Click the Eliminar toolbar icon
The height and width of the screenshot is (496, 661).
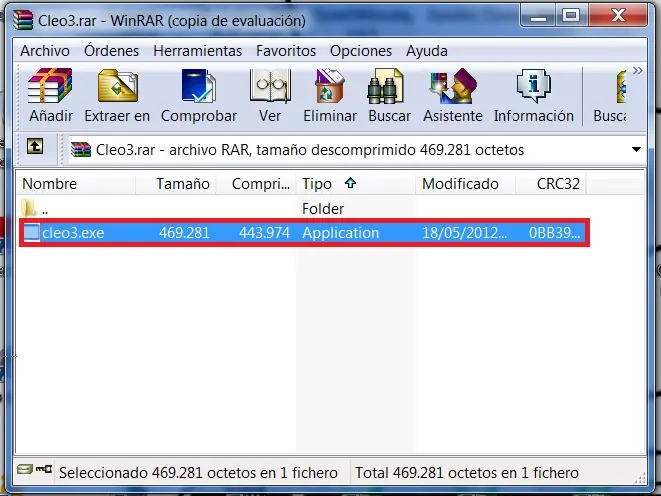point(330,86)
